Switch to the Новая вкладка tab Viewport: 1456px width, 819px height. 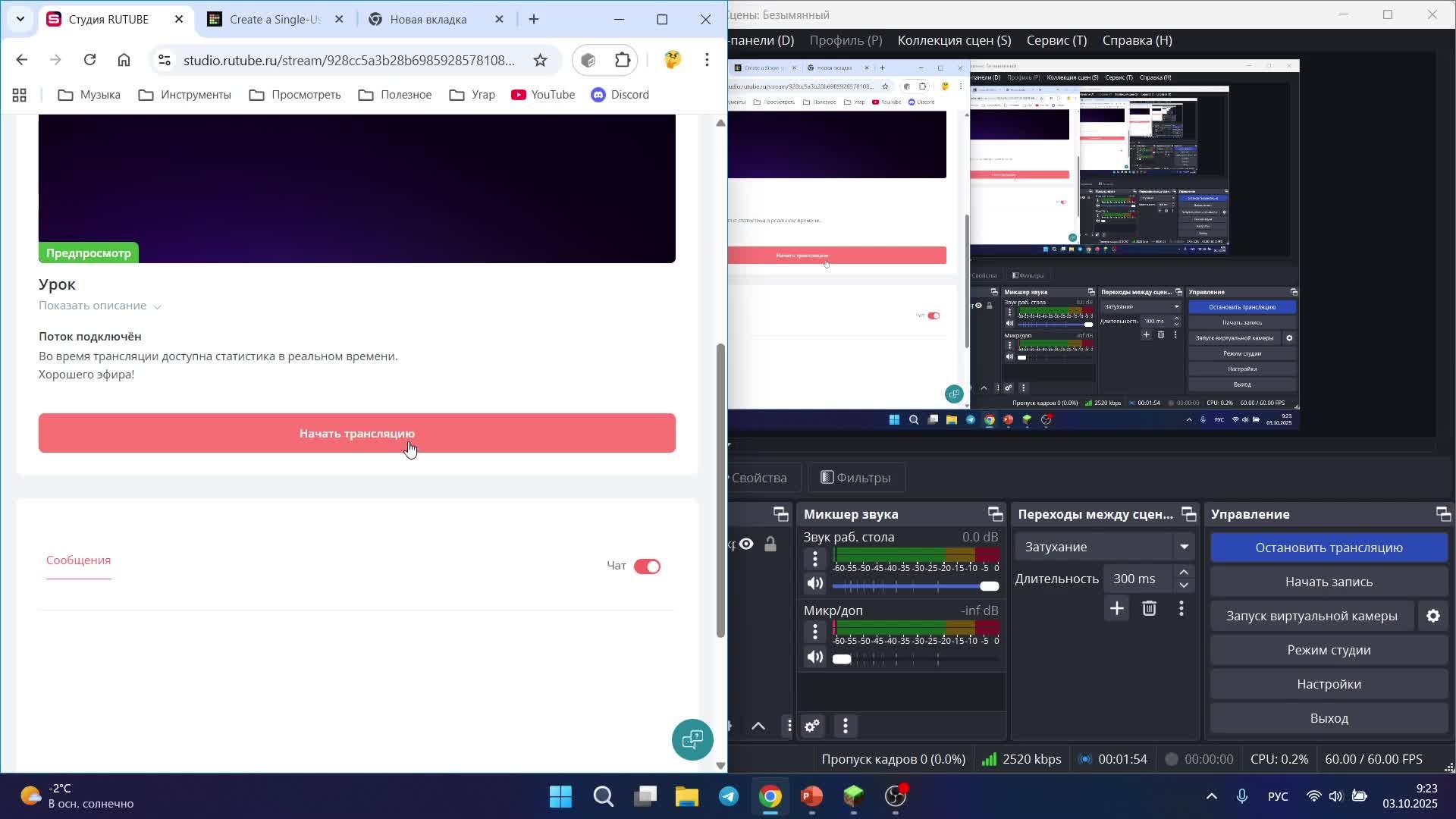428,20
